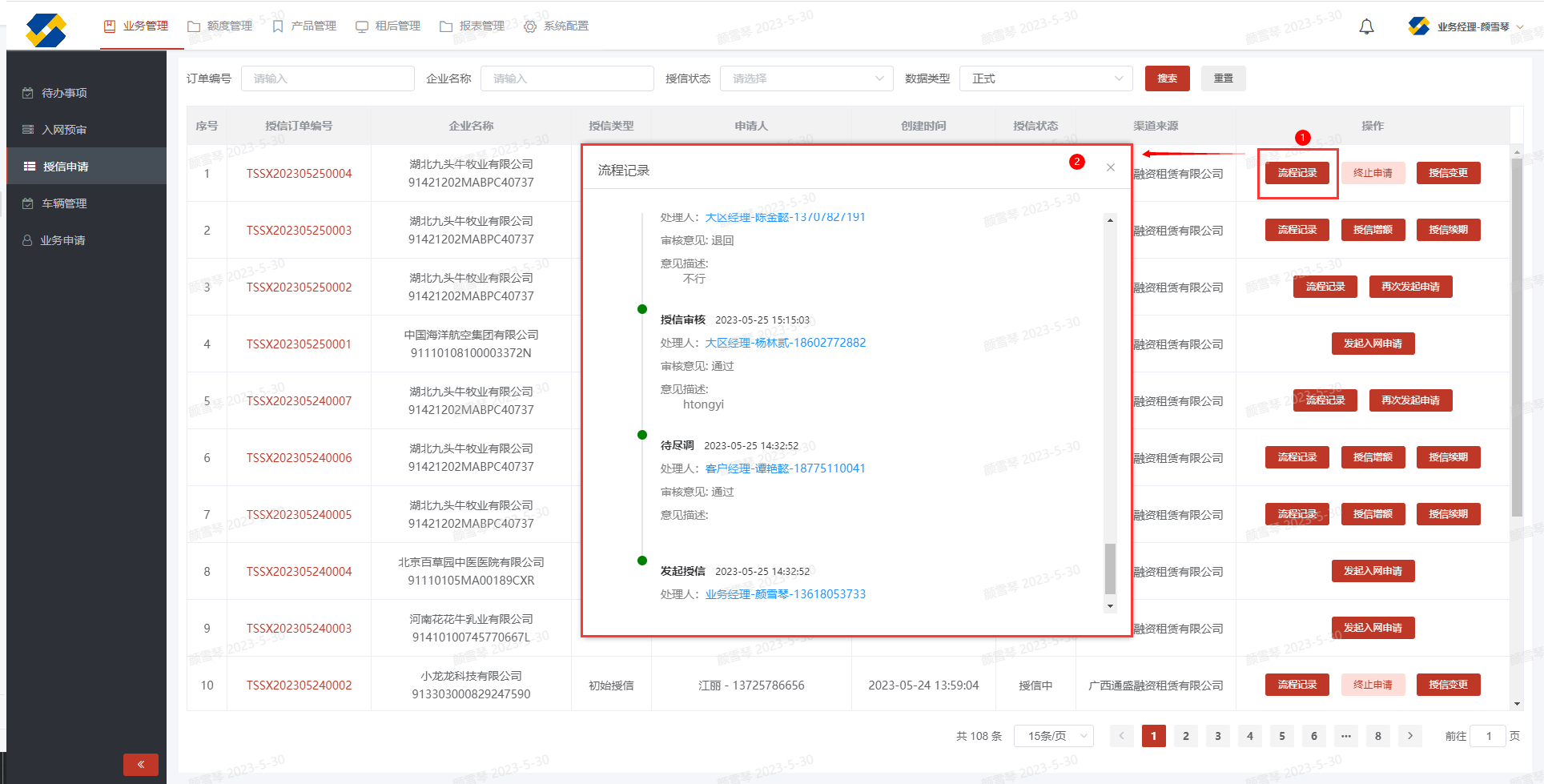Switch to 额度管理 top menu
Screen dimensions: 1544x784
(x=220, y=26)
